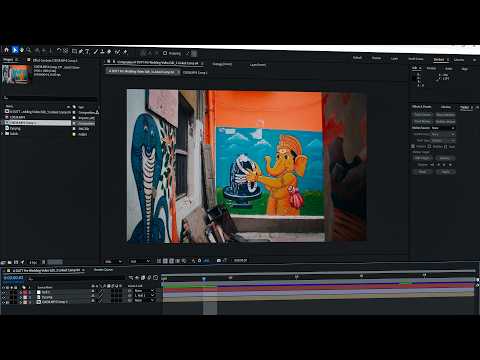
Task: Click the Stabilize Motion button
Action: coord(445,122)
